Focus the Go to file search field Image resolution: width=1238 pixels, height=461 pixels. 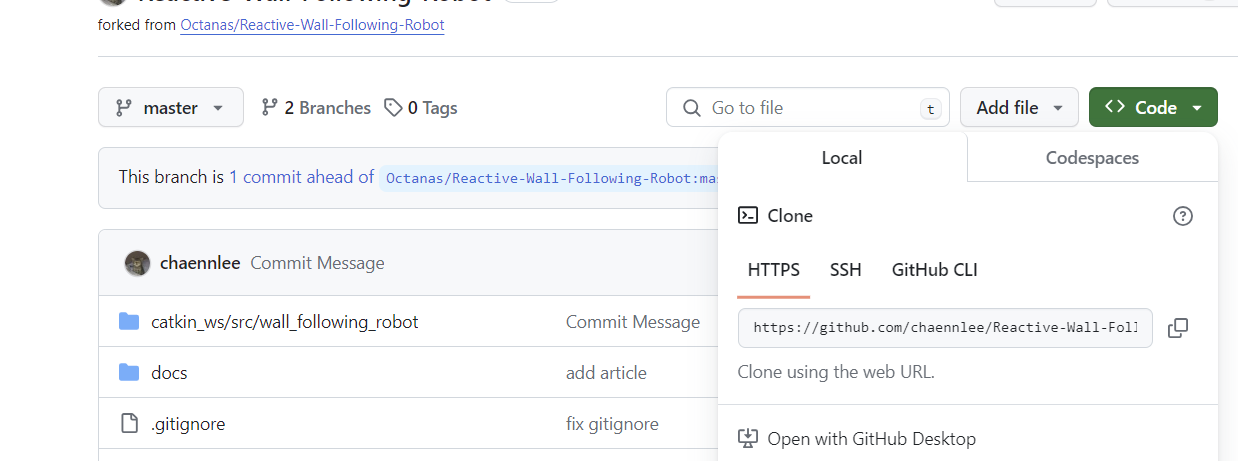coord(808,108)
